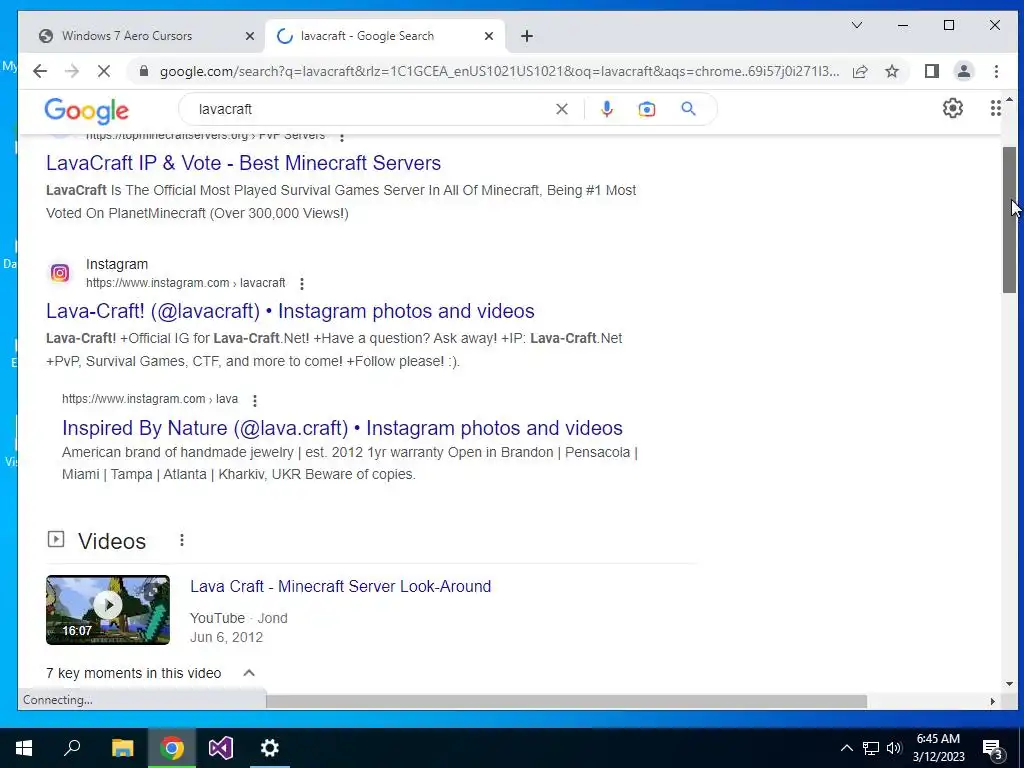
Task: Open the notification center
Action: click(x=993, y=750)
